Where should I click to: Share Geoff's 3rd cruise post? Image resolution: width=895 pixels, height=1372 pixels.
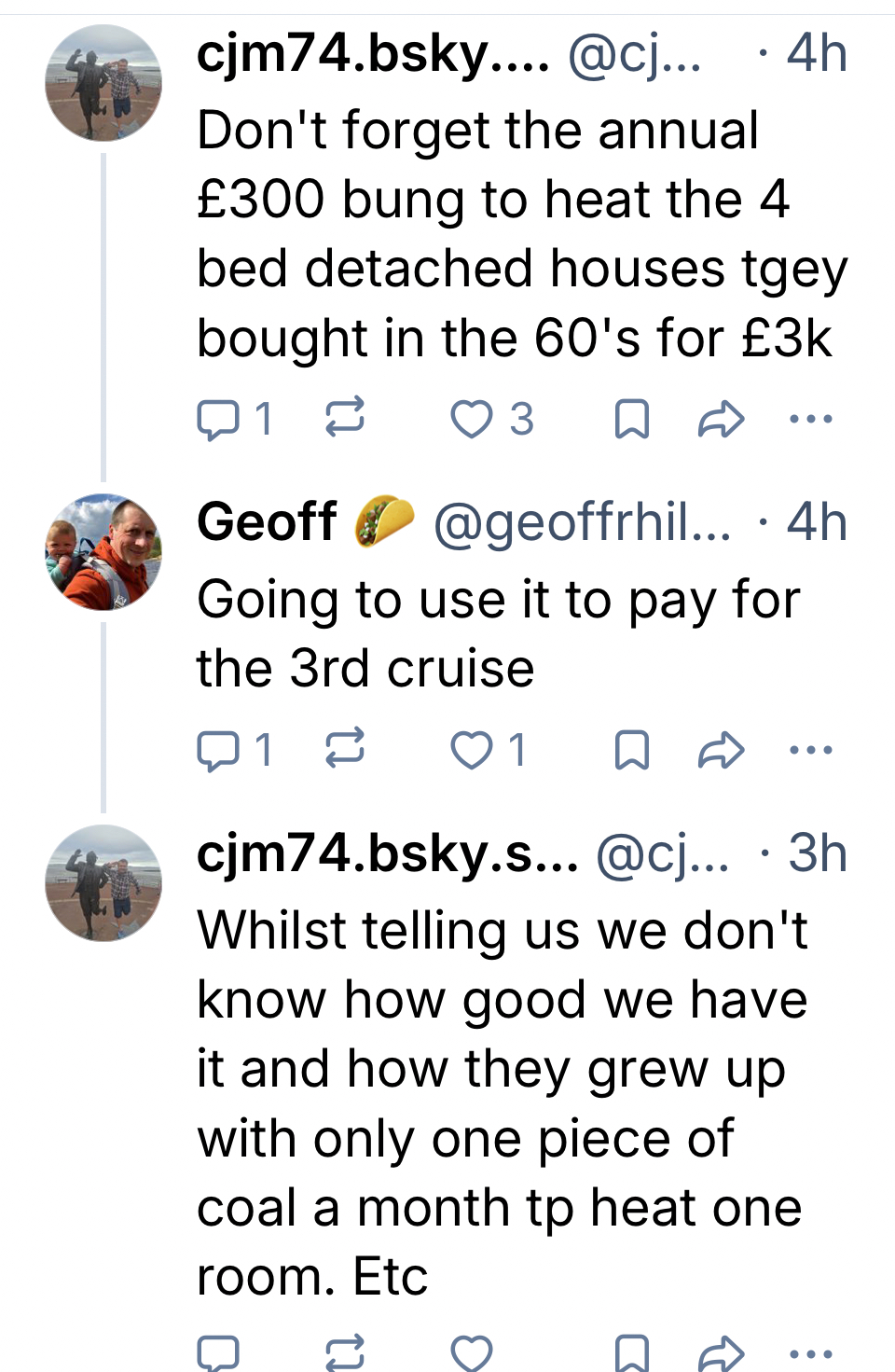point(721,751)
